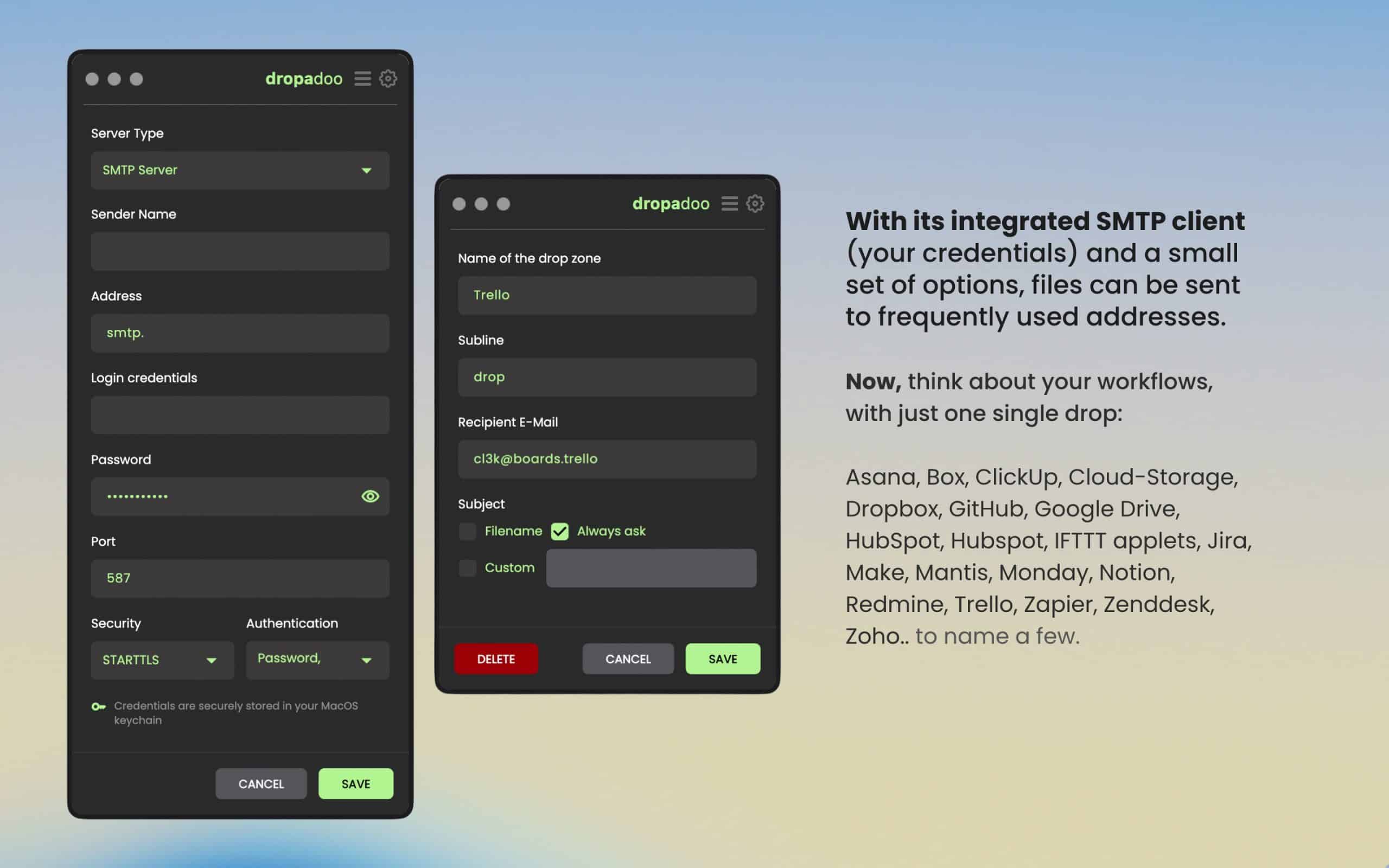Enable the Custom subject checkbox
The height and width of the screenshot is (868, 1389).
[x=467, y=568]
